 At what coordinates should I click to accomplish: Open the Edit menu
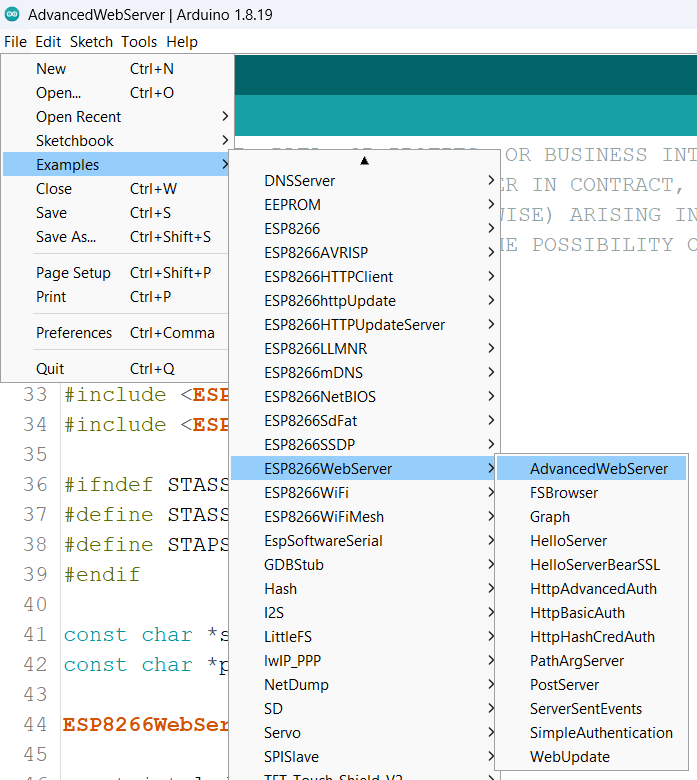48,42
